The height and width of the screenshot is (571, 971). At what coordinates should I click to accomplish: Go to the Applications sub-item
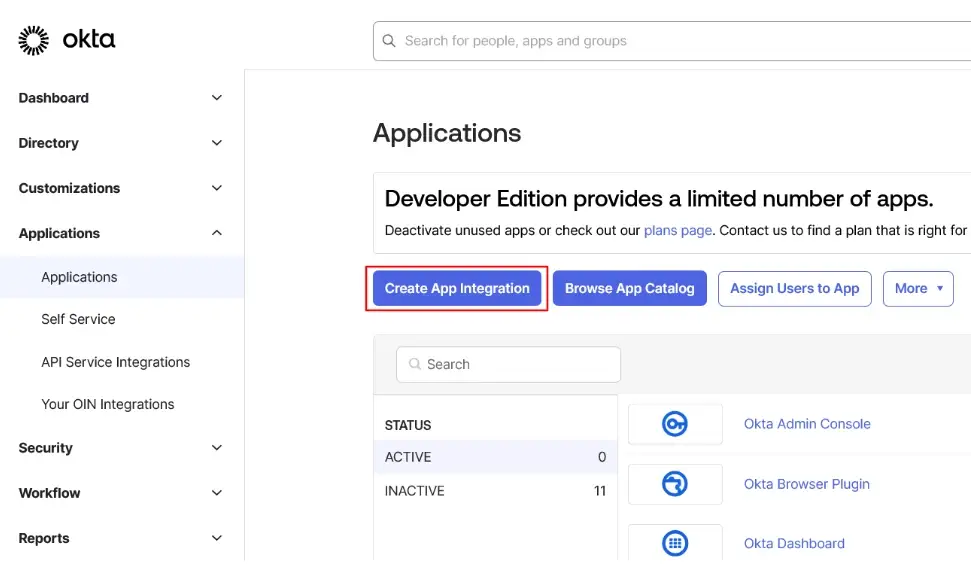pyautogui.click(x=122, y=277)
